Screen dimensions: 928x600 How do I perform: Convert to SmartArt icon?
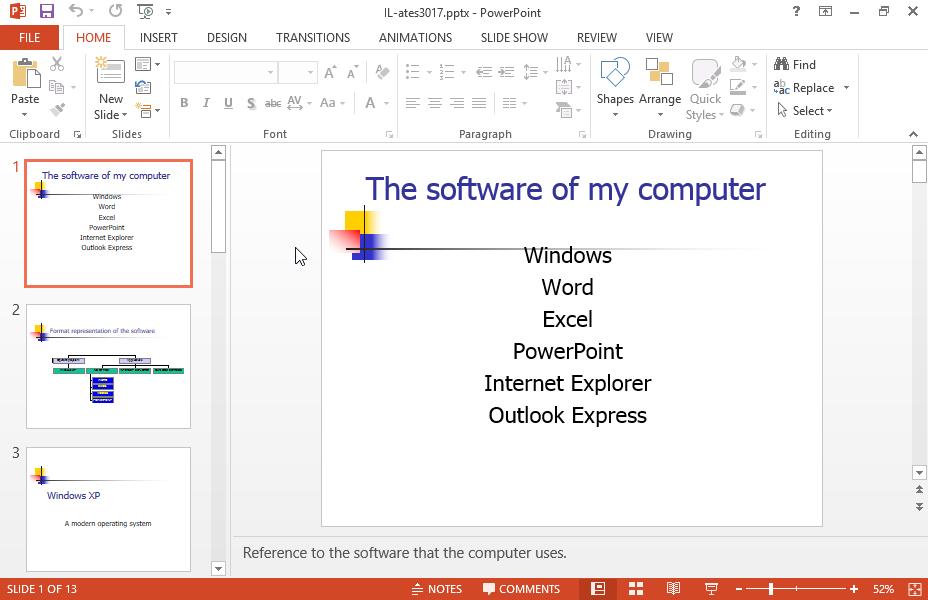click(x=564, y=109)
